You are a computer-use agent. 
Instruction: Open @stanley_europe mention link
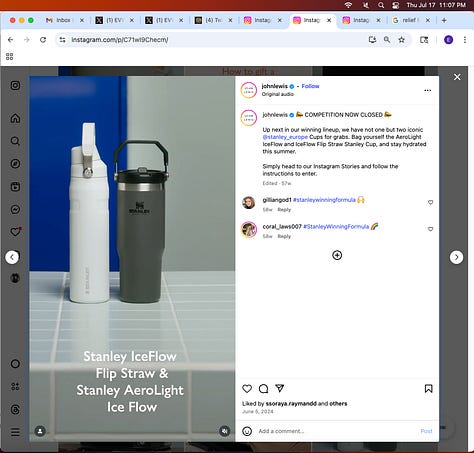coord(285,137)
